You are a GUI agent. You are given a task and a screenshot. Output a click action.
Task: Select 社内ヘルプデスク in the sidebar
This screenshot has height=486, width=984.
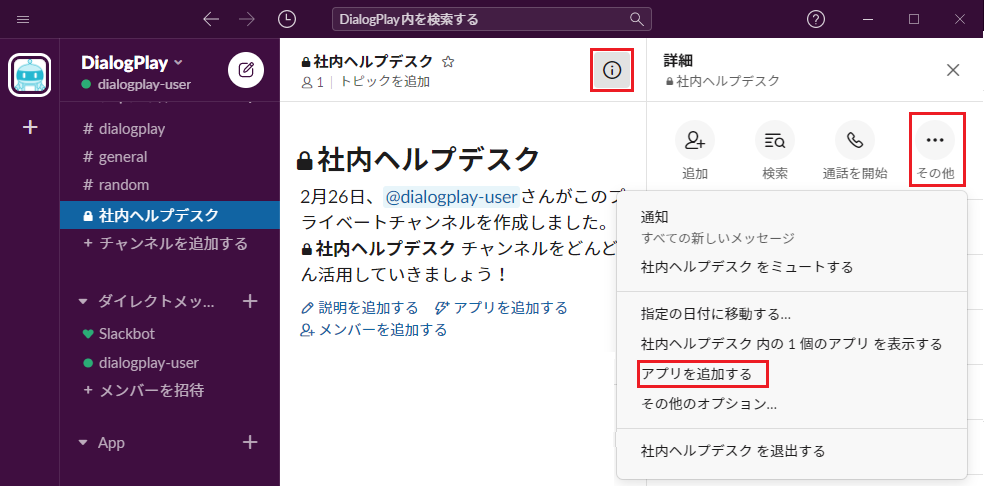point(169,215)
